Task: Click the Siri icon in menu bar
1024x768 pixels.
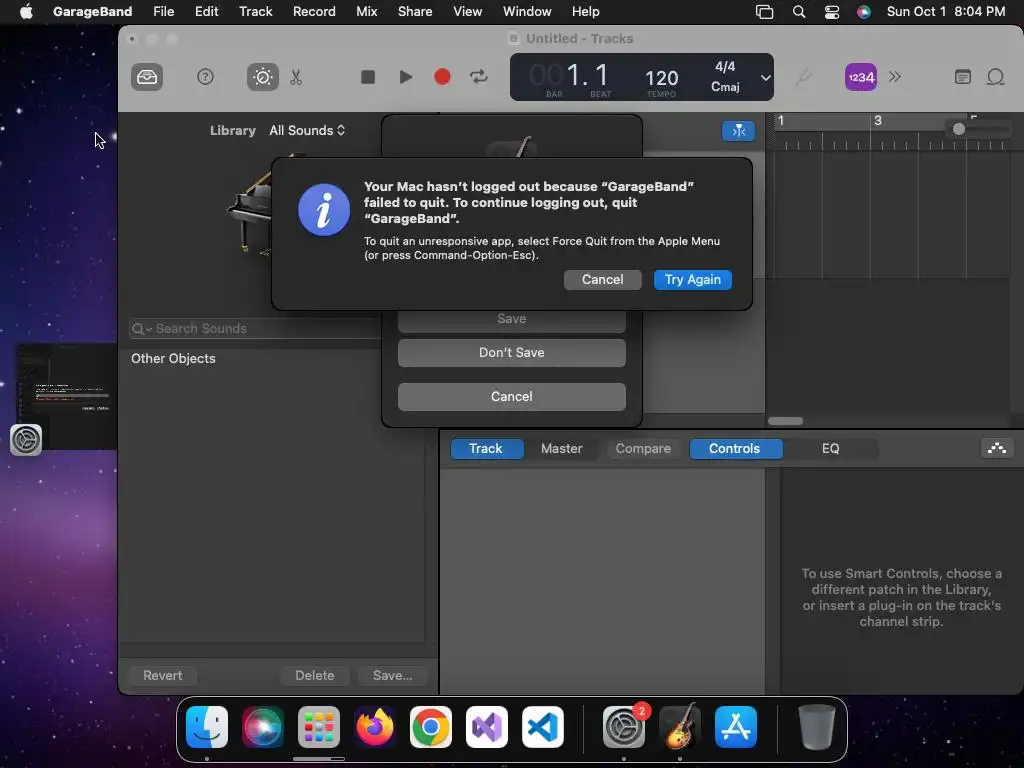Action: (x=863, y=12)
